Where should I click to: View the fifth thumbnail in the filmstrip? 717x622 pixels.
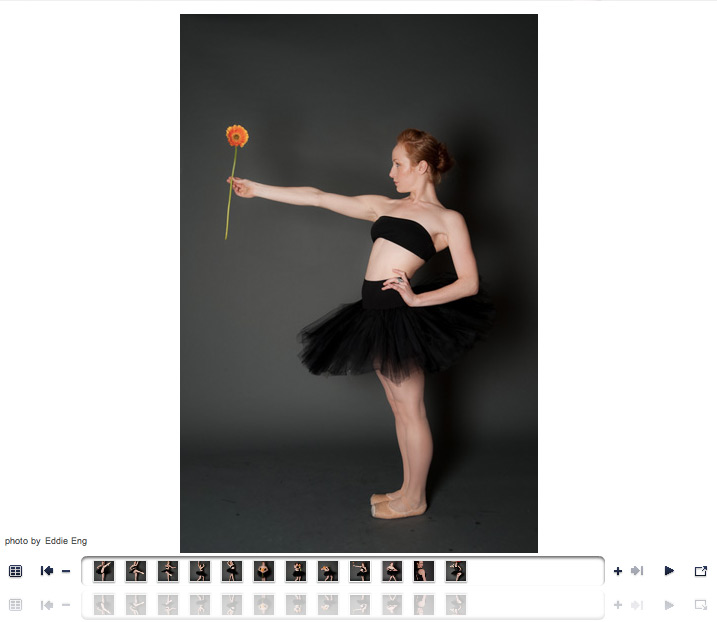tap(232, 571)
